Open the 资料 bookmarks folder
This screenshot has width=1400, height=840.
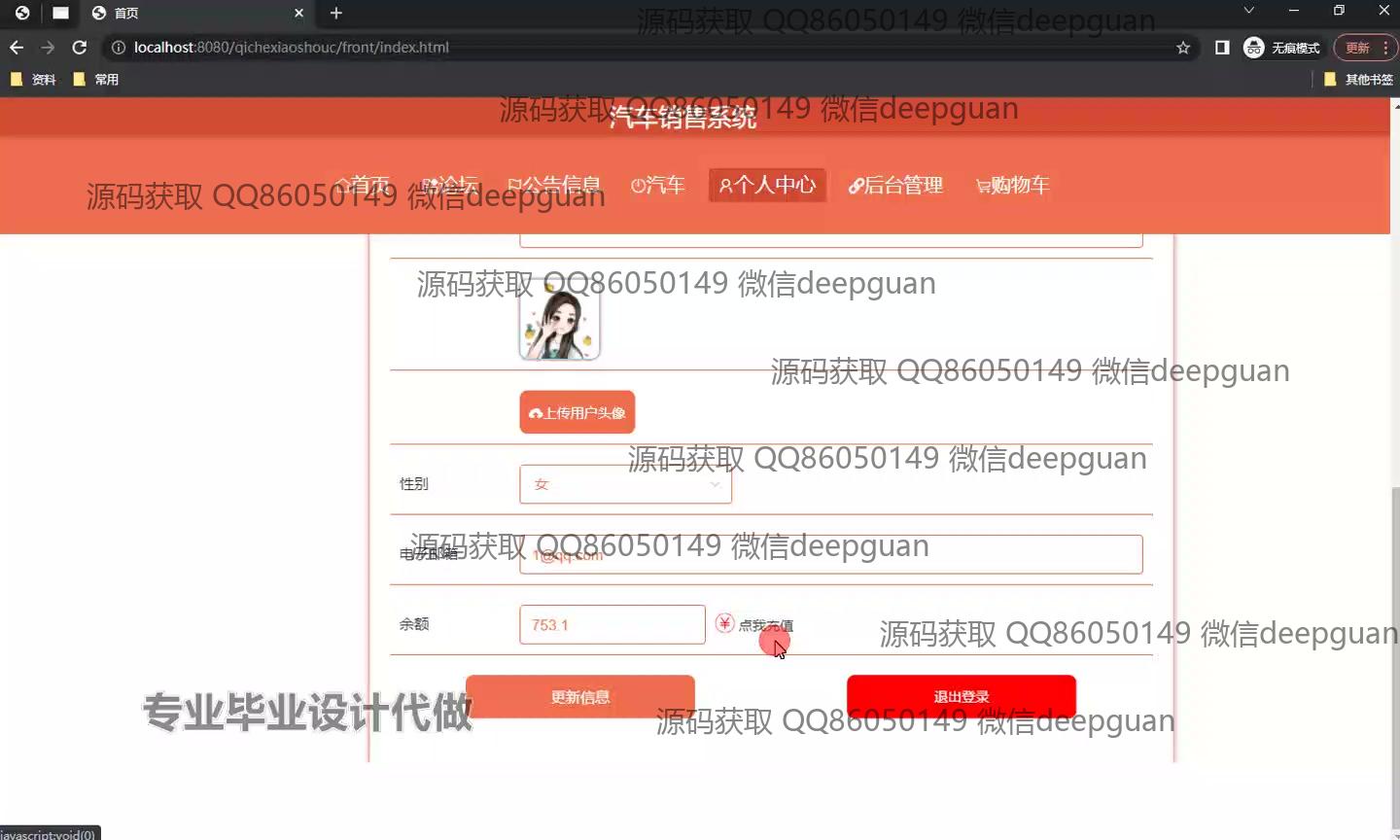(33, 80)
